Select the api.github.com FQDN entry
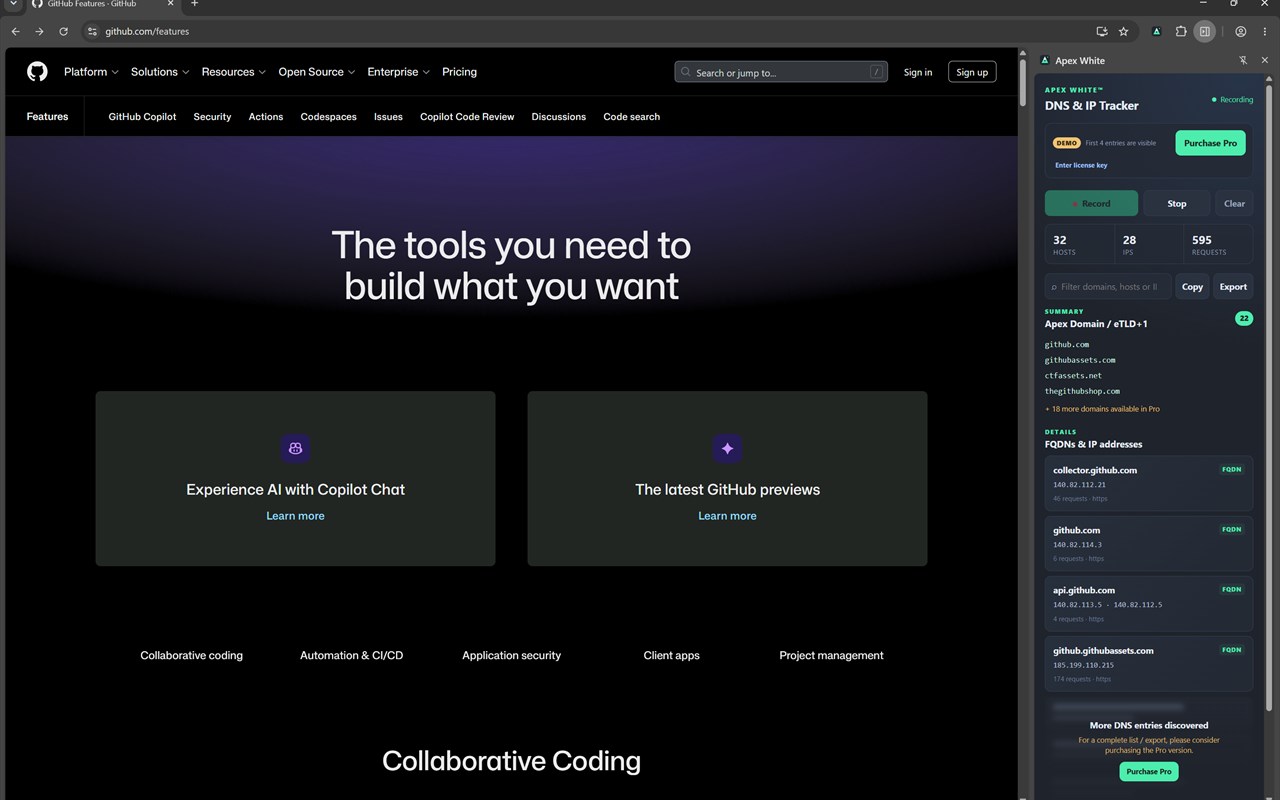1280x800 pixels. pyautogui.click(x=1149, y=604)
